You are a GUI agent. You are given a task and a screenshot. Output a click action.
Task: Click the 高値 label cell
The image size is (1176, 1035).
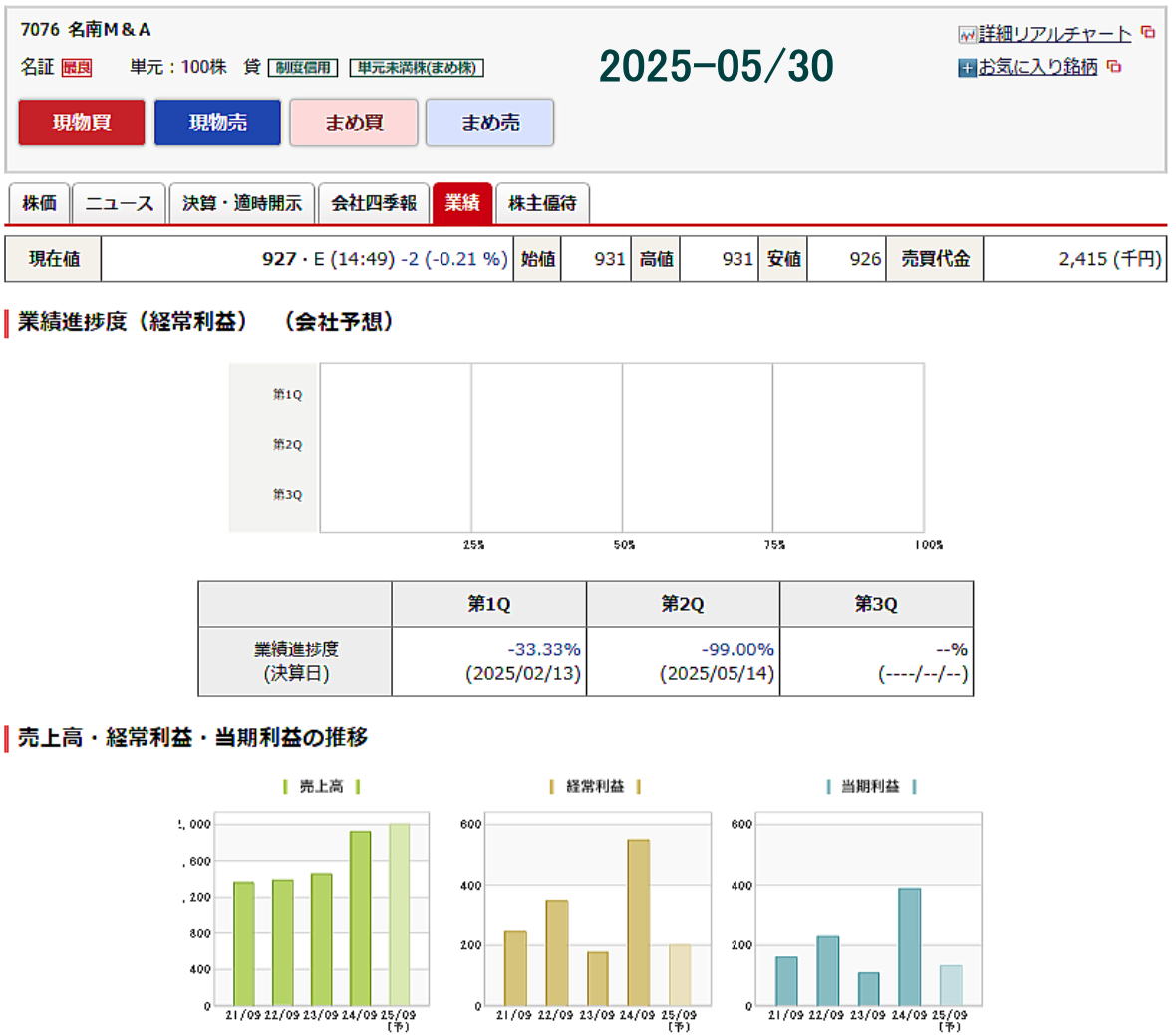[656, 259]
